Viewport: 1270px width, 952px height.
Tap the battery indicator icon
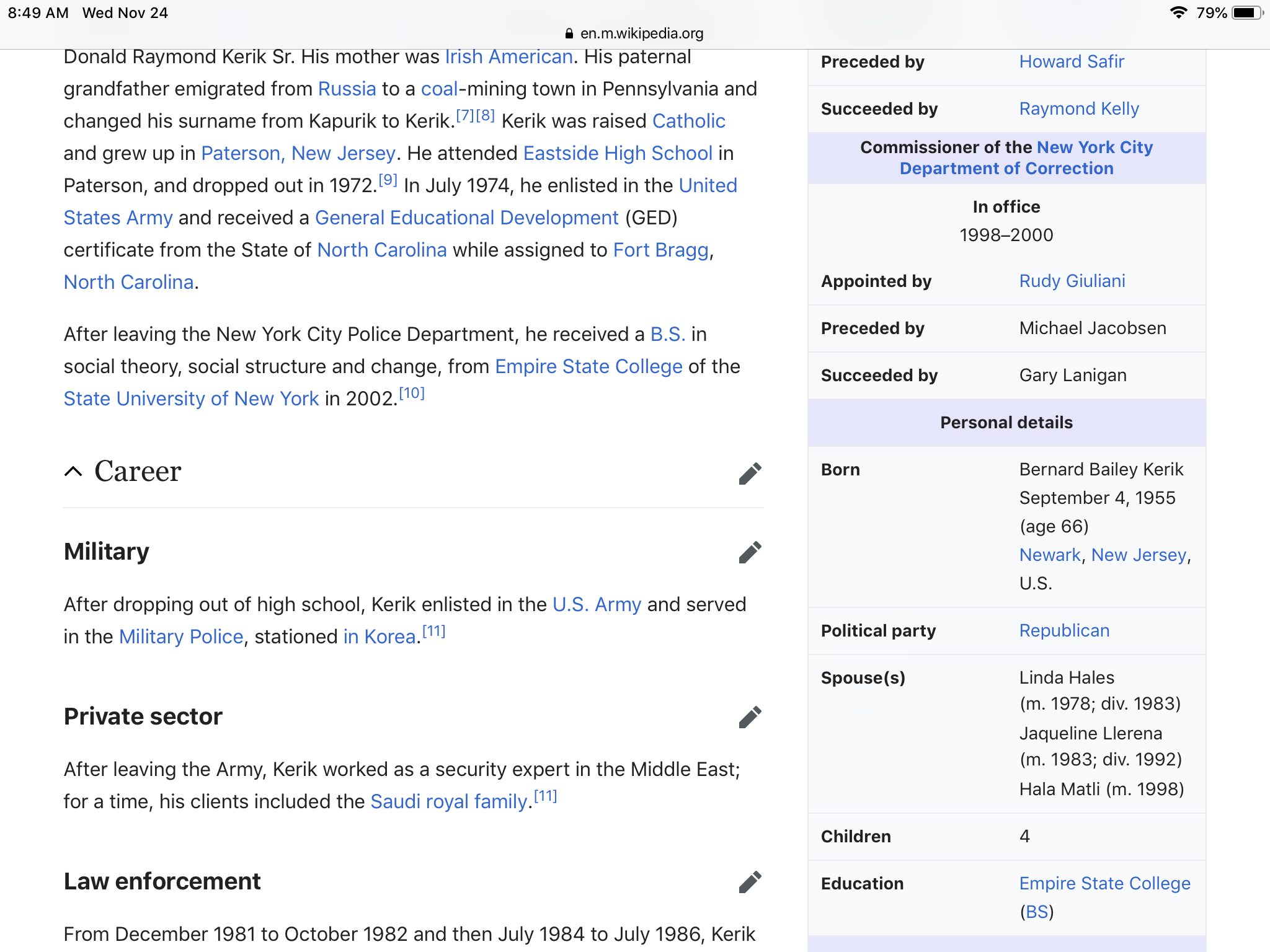[1246, 12]
